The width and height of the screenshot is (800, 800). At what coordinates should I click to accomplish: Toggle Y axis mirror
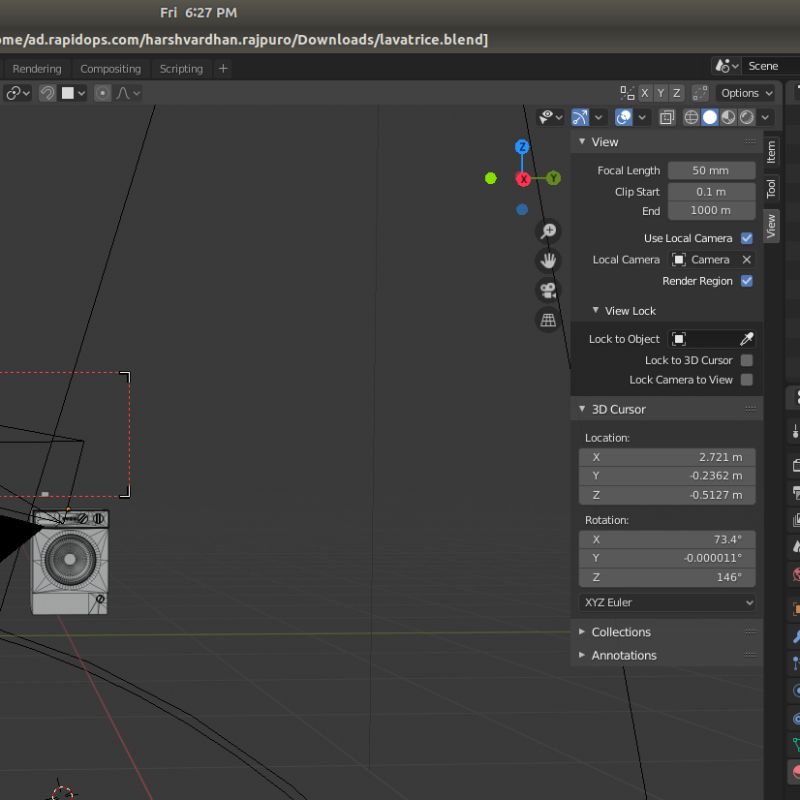tap(661, 93)
